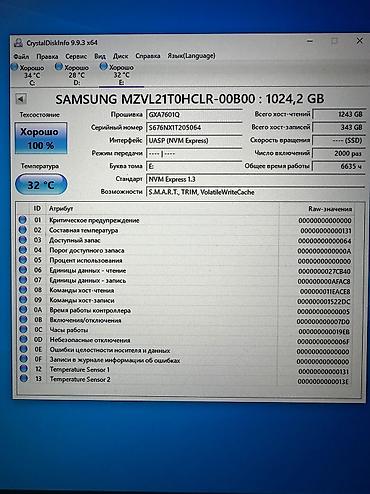Click the status dot for Небезопасные отключения
The image size is (370, 494).
[23, 339]
